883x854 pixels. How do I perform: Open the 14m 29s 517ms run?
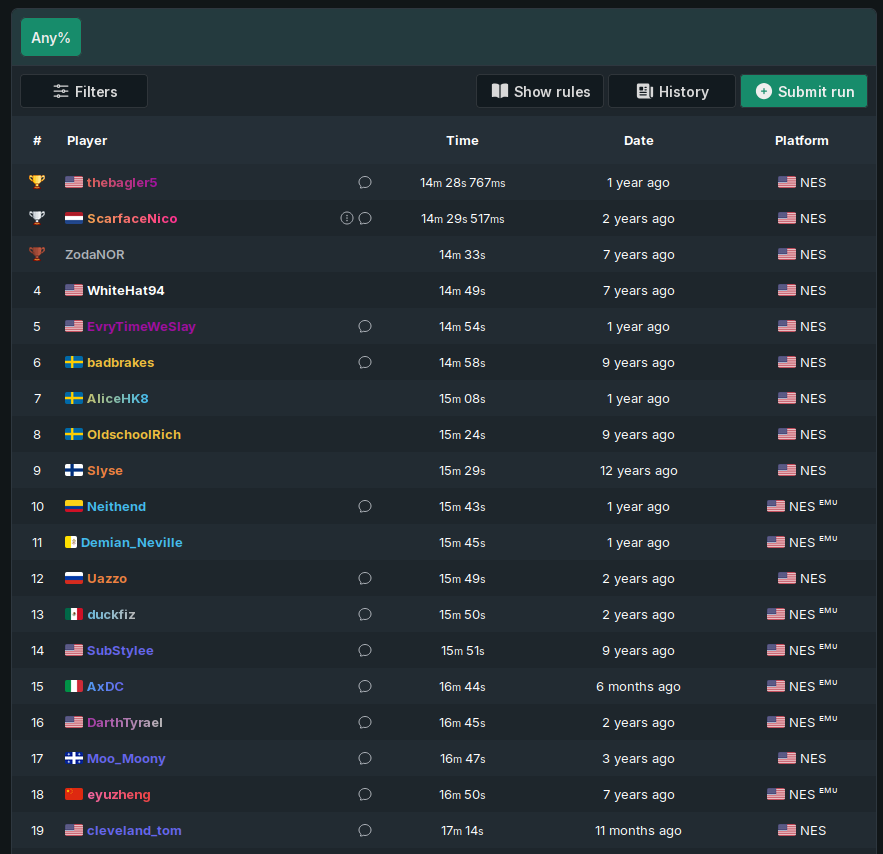point(462,218)
